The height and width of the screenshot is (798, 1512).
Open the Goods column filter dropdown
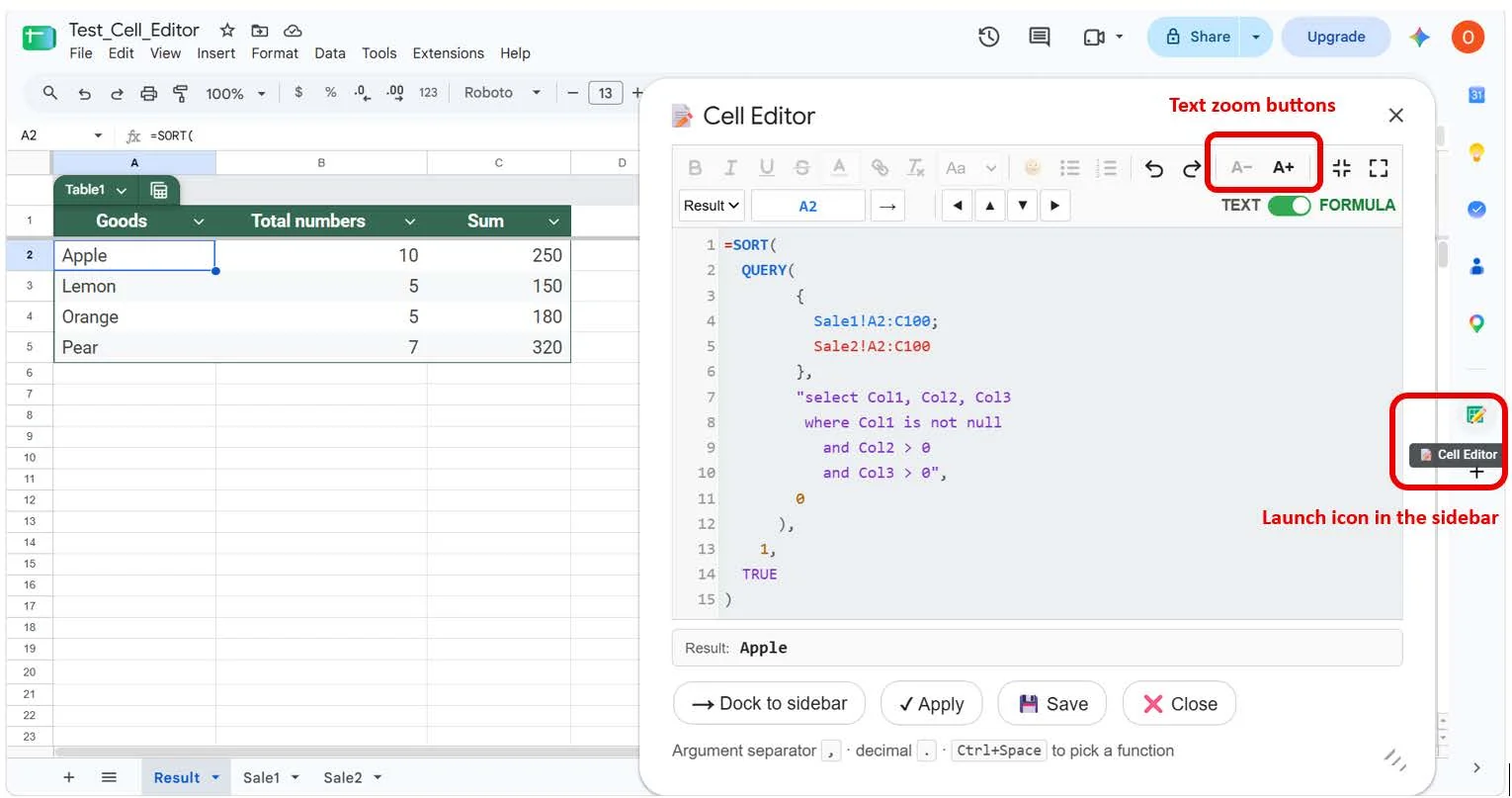point(199,222)
